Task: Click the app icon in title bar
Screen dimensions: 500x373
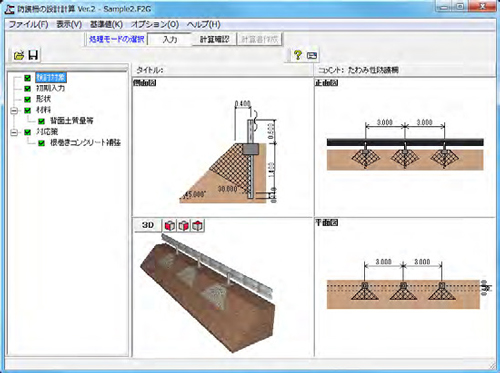Action: [9, 8]
